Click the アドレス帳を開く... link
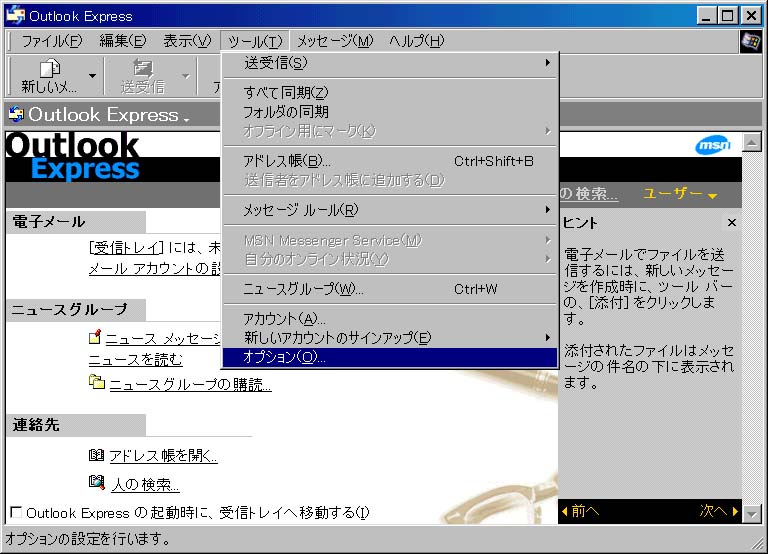The image size is (768, 554). pos(163,456)
